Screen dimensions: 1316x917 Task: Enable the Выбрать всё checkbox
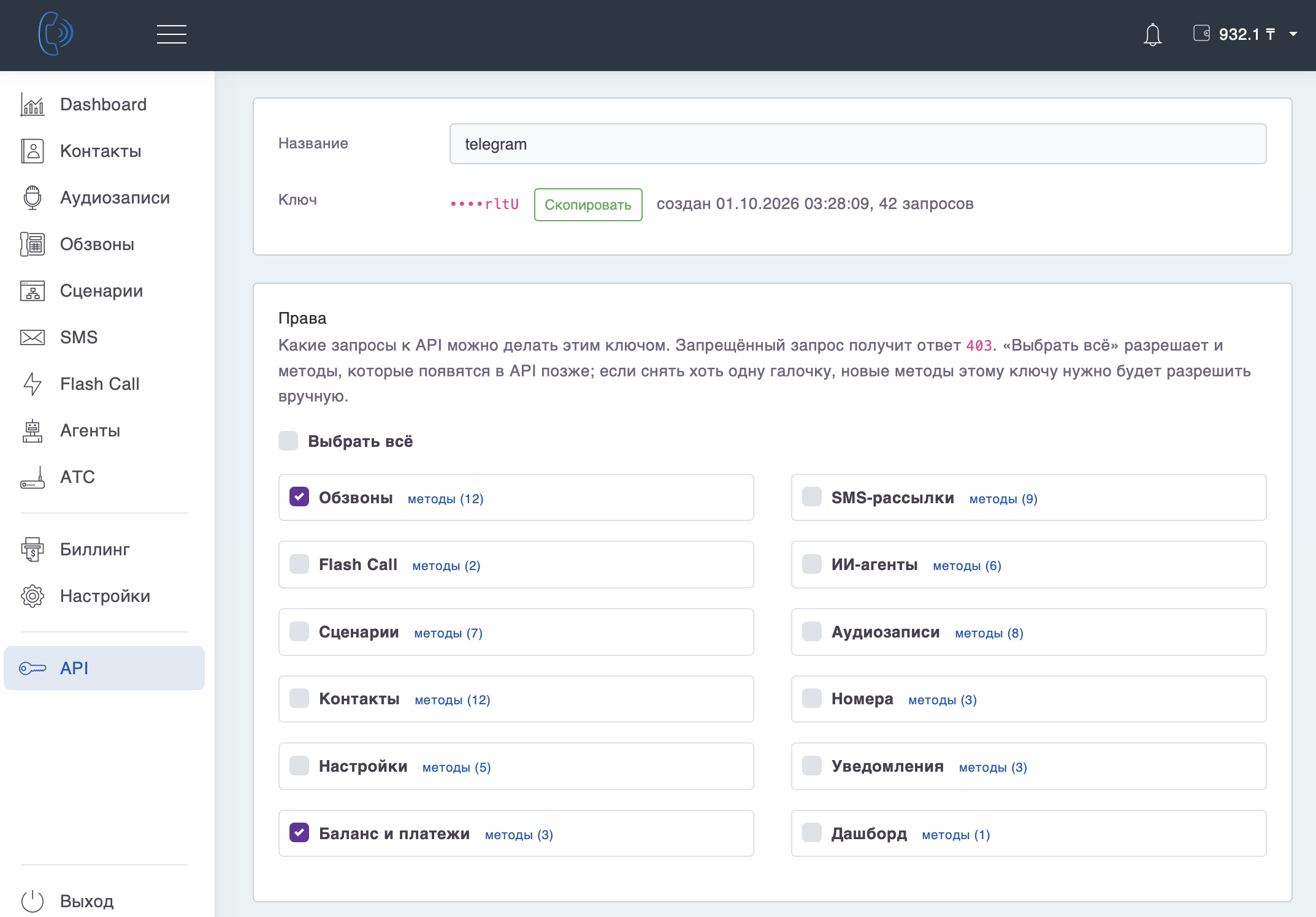(288, 441)
